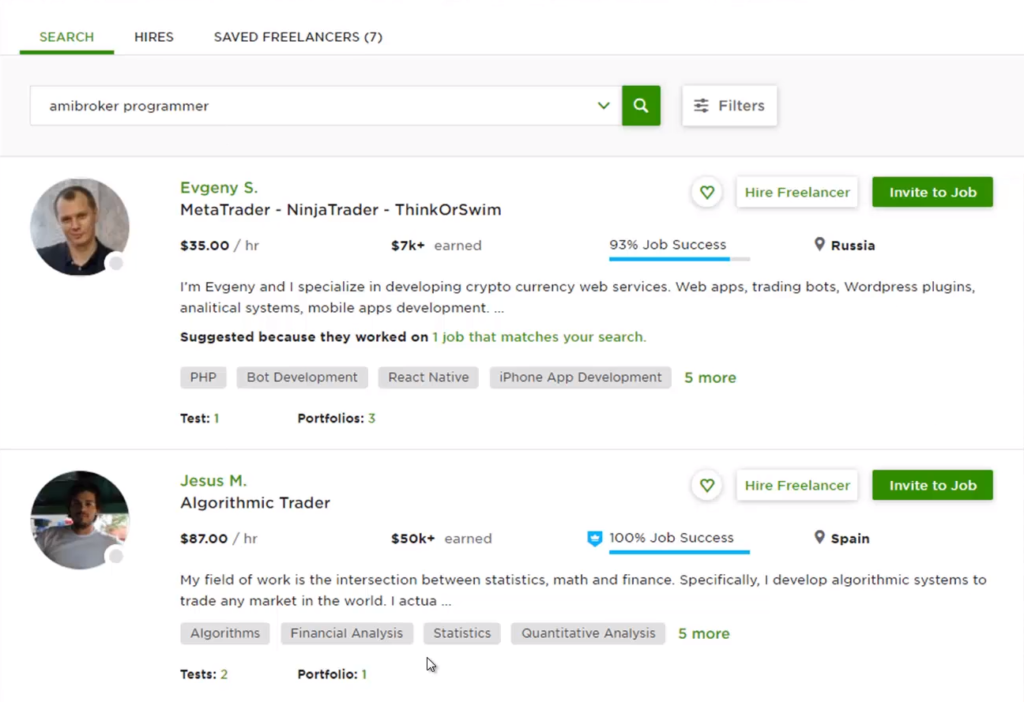
Task: Expand '5 more' skills for Jesus M.
Action: coord(704,634)
